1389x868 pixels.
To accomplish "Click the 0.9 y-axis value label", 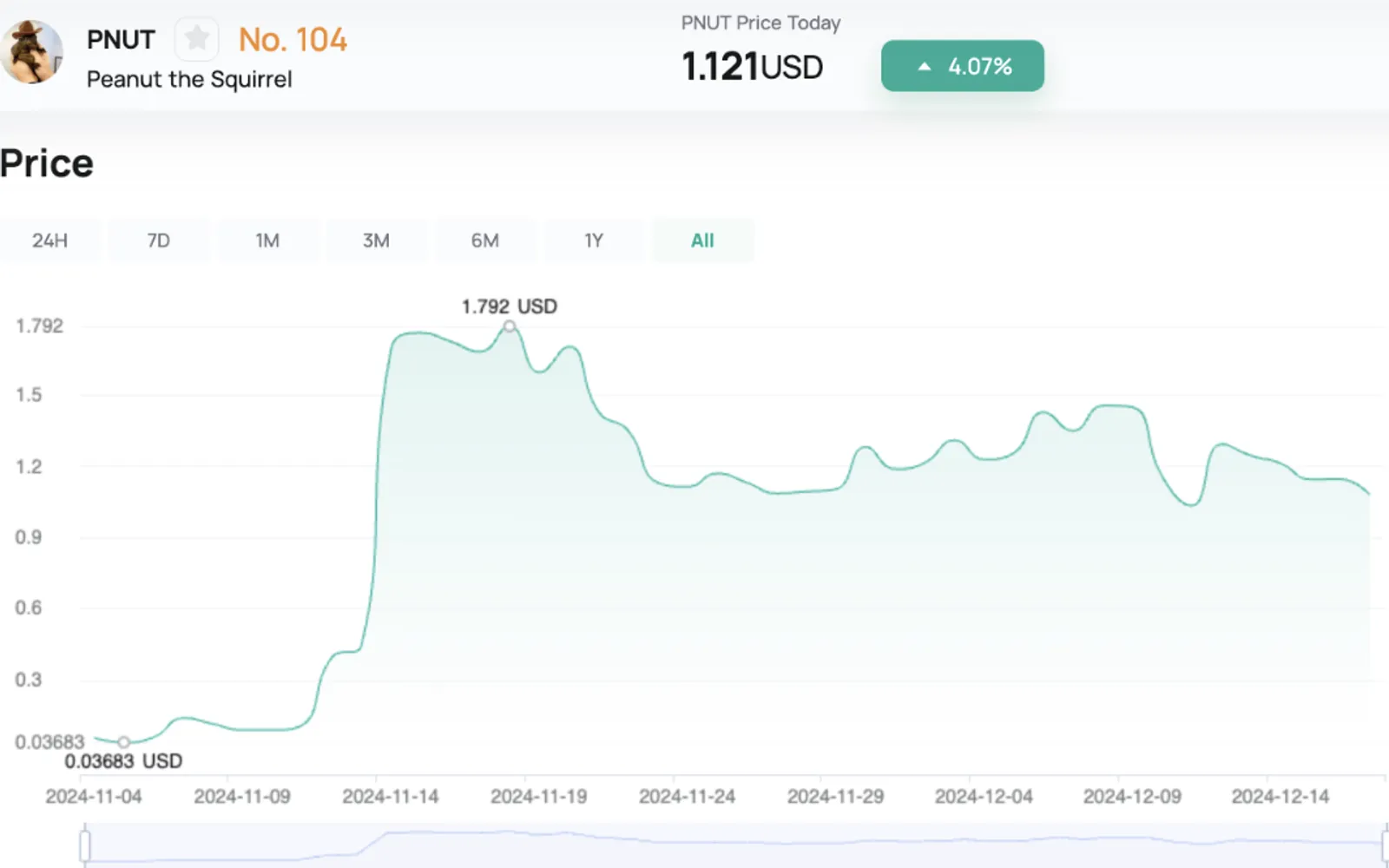I will [29, 537].
